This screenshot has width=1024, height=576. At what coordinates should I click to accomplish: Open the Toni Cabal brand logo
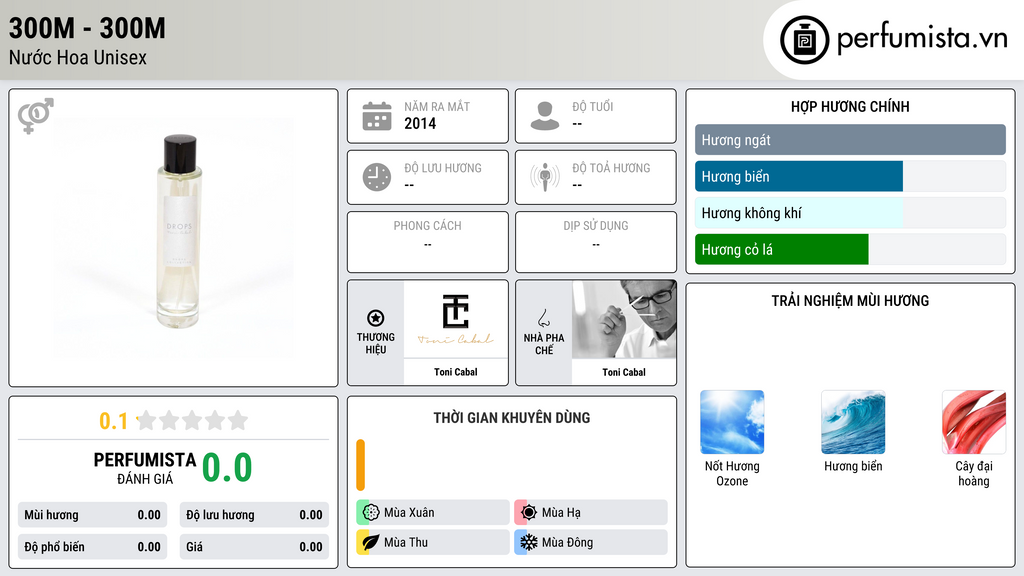(x=456, y=319)
